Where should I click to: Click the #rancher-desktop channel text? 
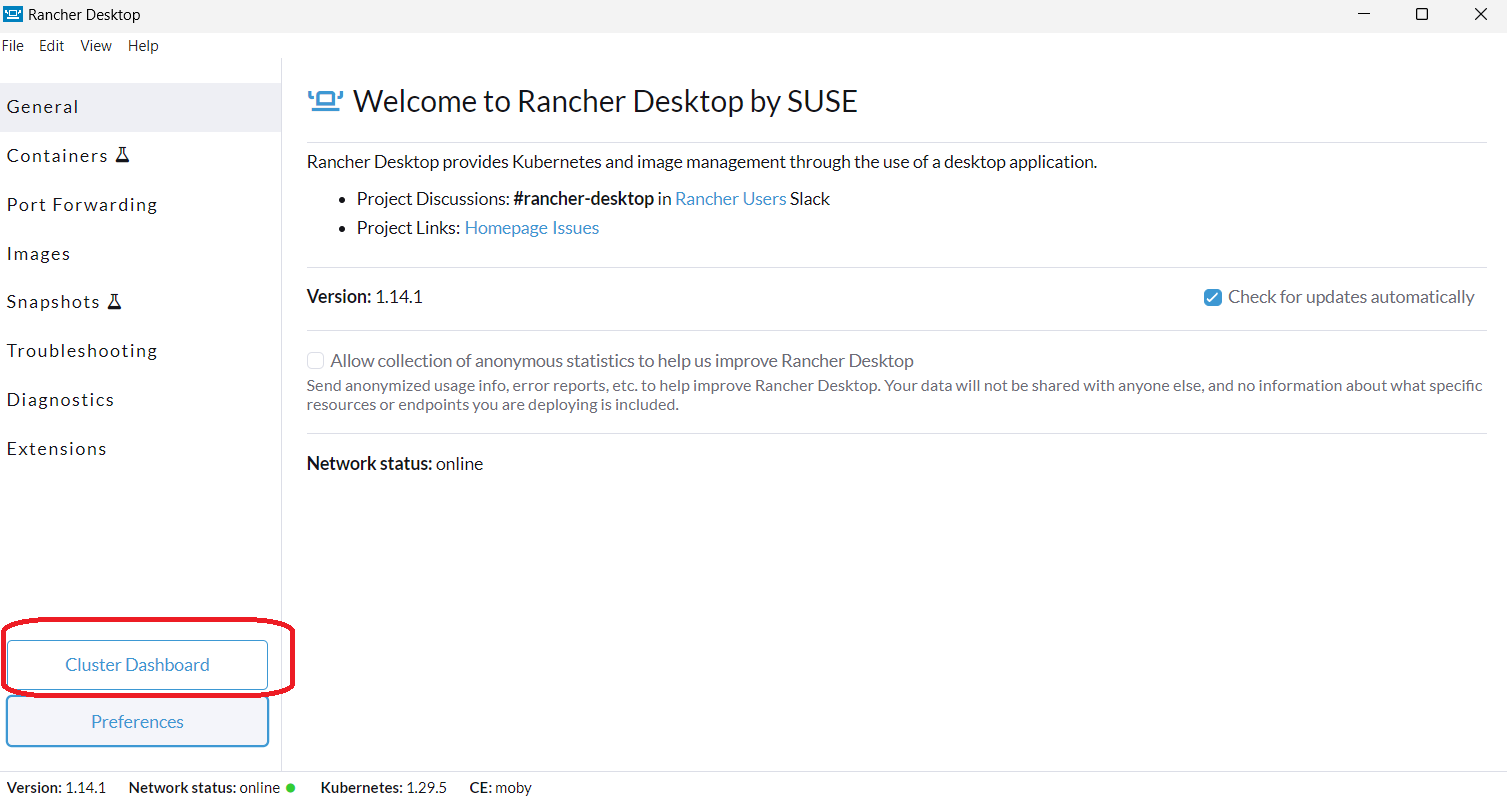pyautogui.click(x=584, y=199)
